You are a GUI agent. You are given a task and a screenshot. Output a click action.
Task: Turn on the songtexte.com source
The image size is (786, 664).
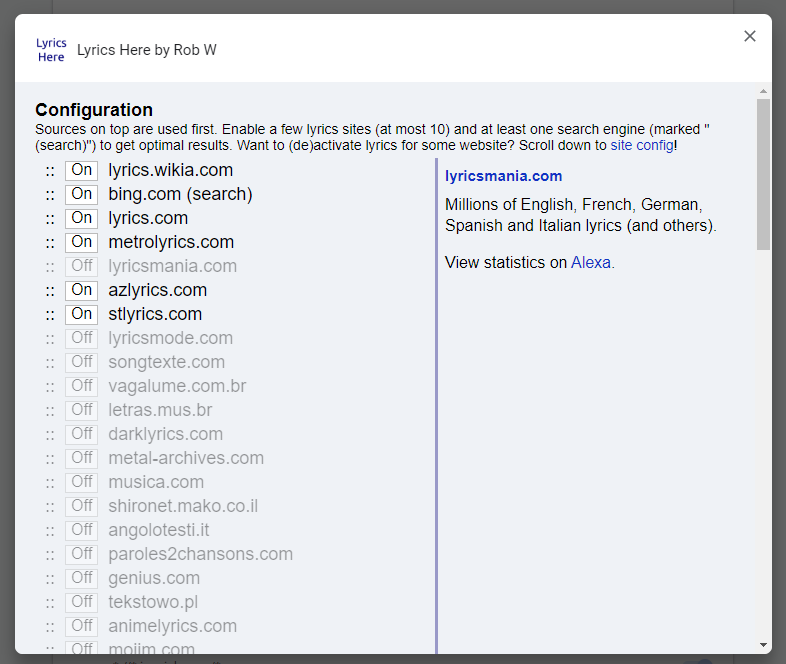pos(81,362)
